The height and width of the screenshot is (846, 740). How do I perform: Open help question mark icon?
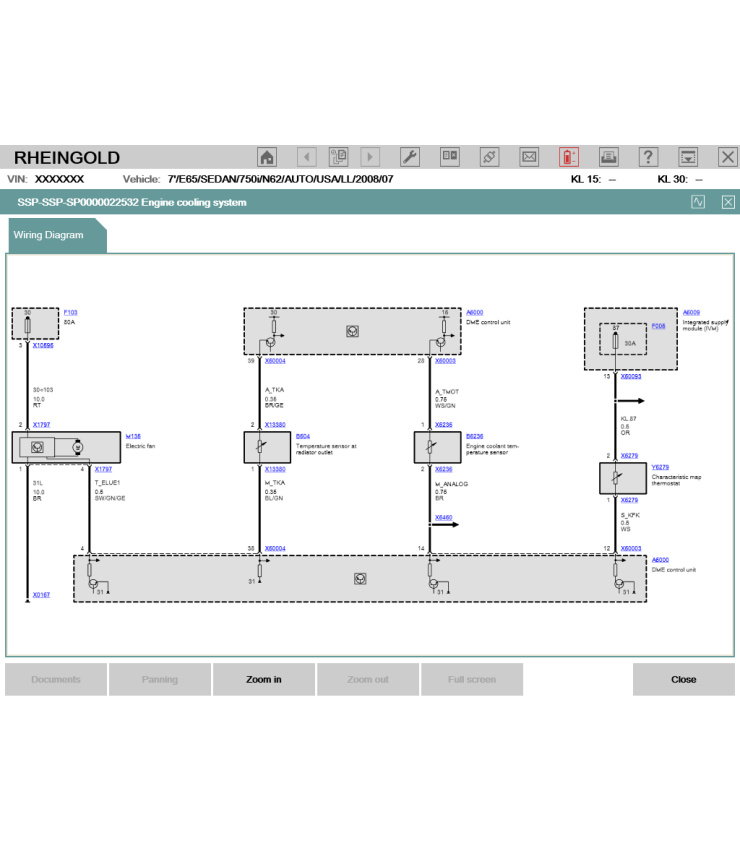tap(648, 157)
